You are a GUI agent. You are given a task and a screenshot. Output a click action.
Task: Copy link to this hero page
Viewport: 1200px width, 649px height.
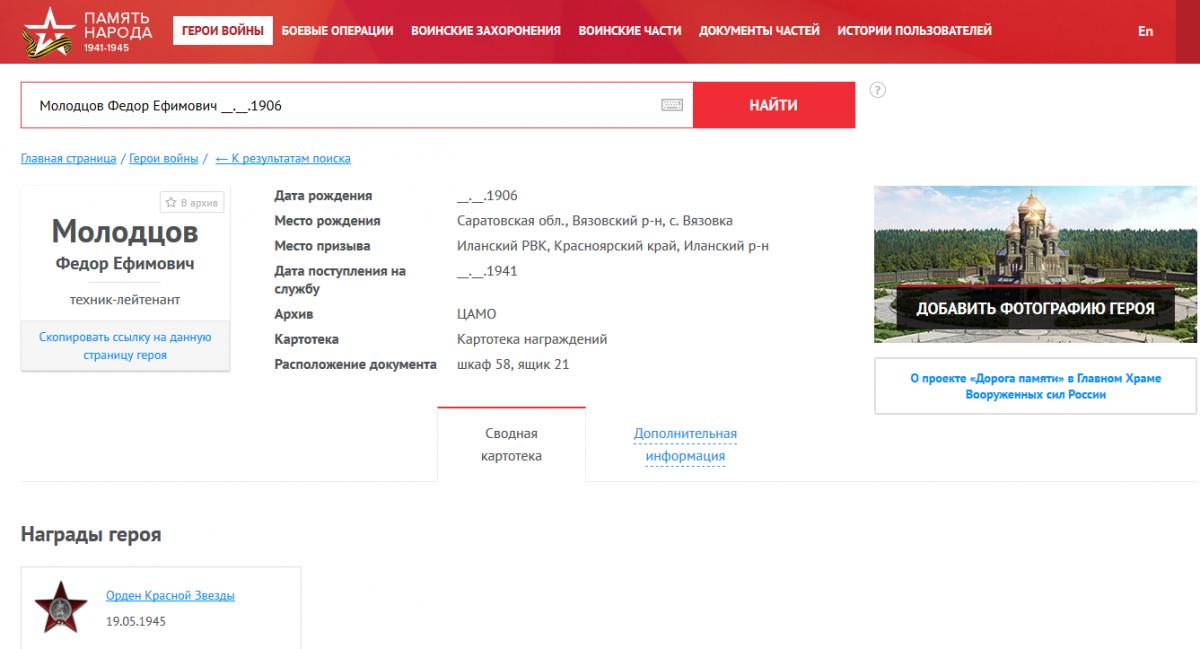125,346
